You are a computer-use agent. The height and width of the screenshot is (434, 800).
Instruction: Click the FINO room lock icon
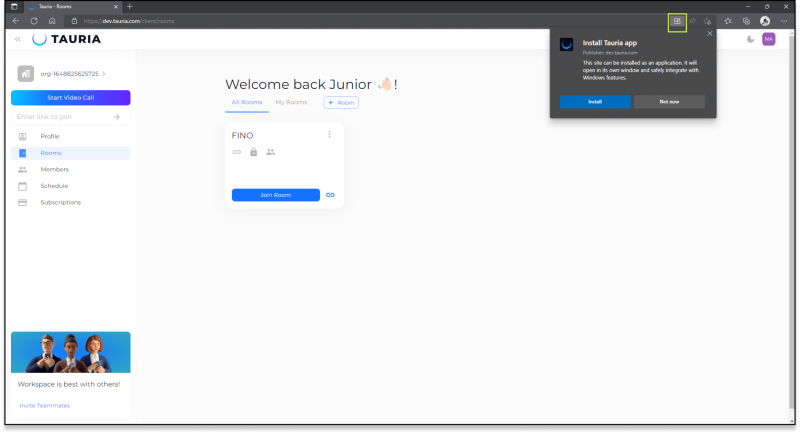point(254,152)
